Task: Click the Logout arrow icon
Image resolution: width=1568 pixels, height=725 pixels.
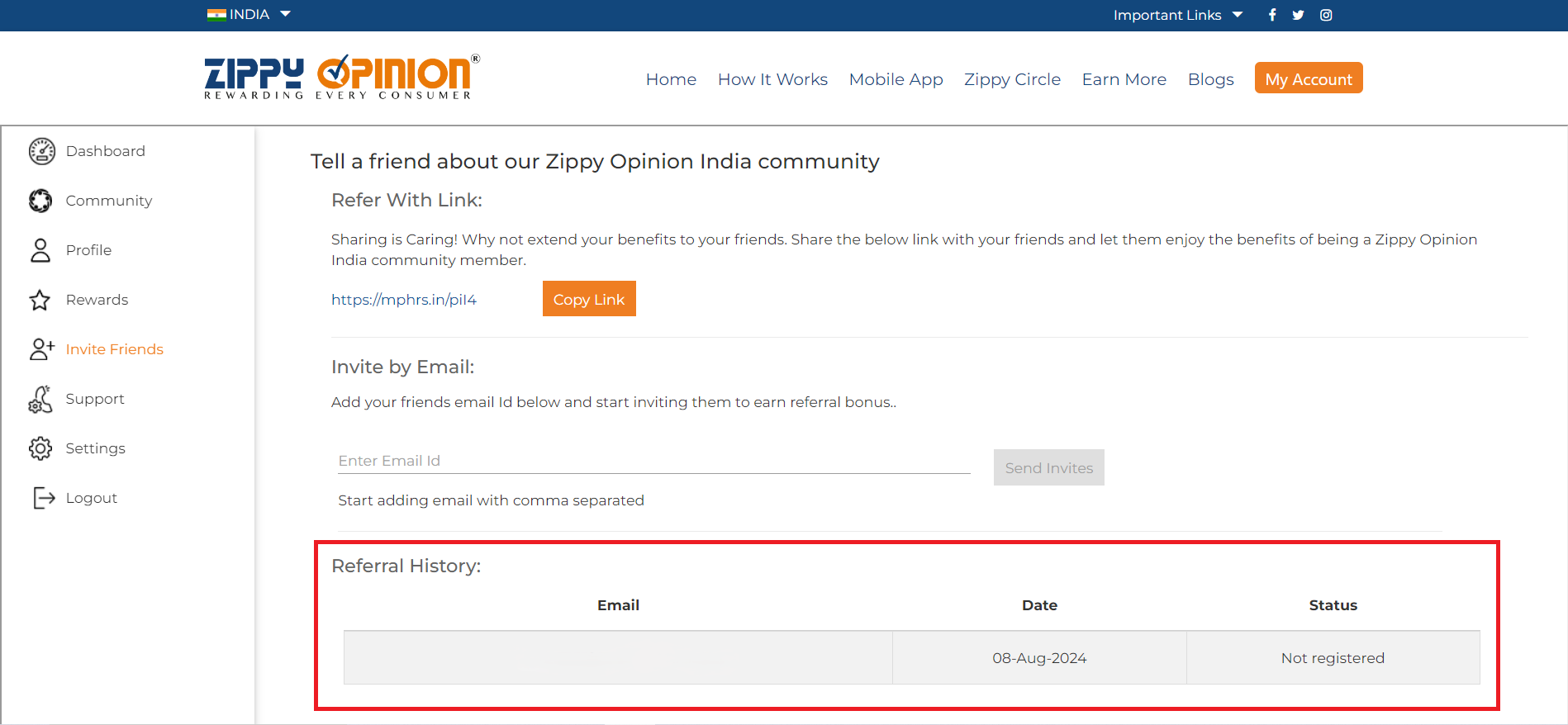Action: pos(43,498)
